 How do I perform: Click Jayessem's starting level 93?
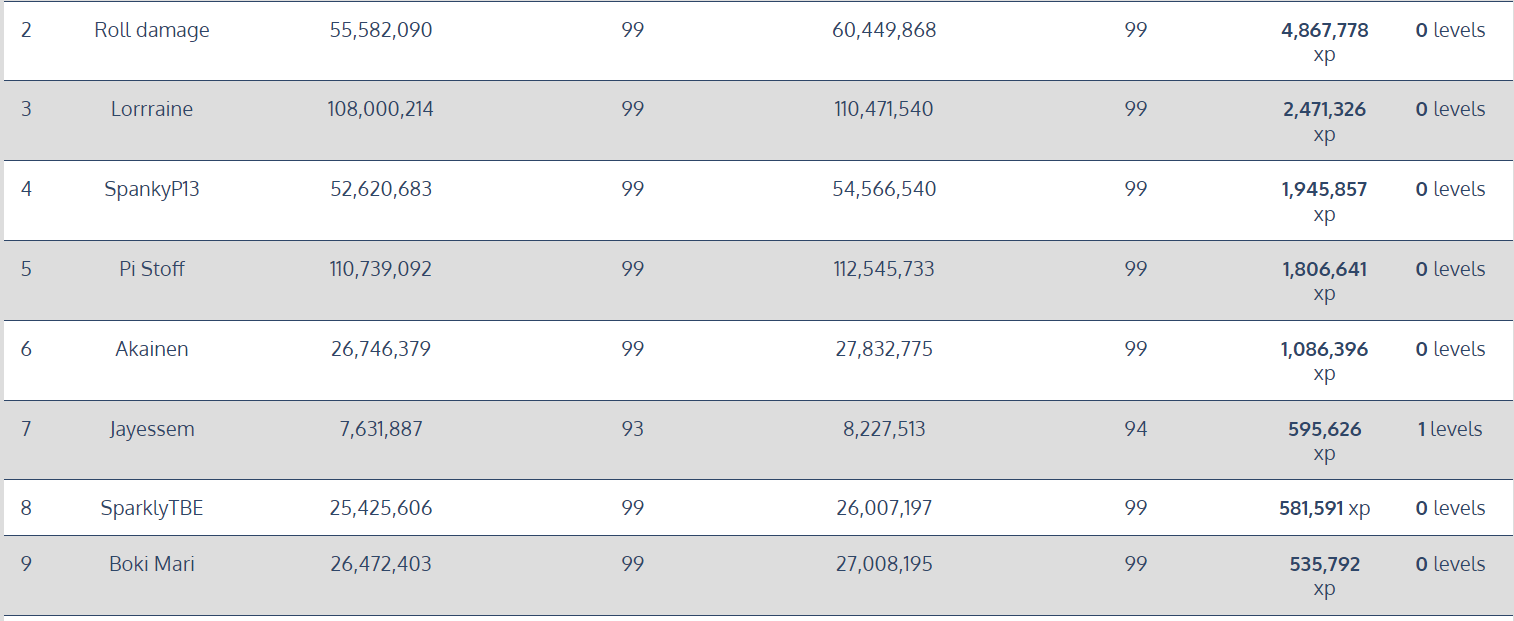pos(632,429)
